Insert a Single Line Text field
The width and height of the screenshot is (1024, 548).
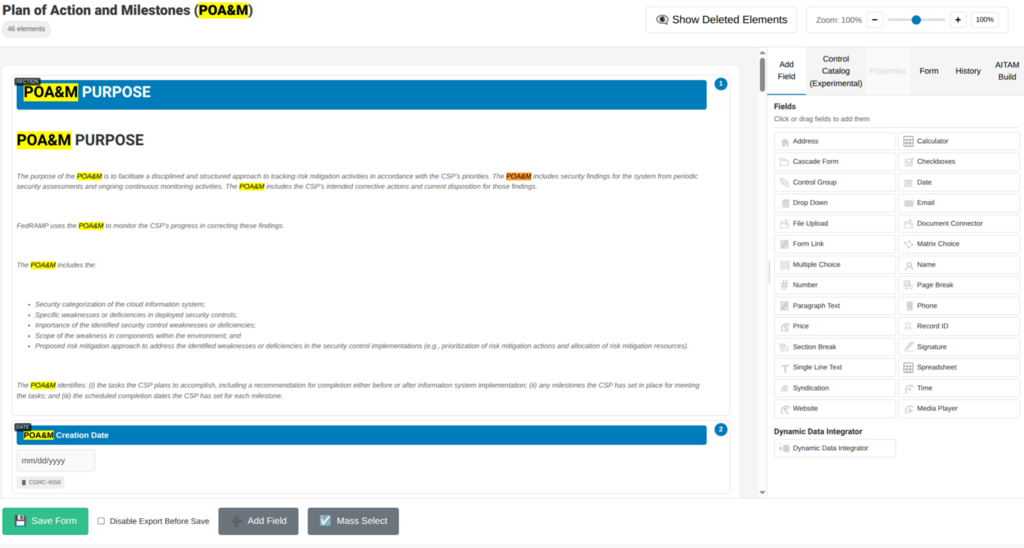pyautogui.click(x=834, y=367)
